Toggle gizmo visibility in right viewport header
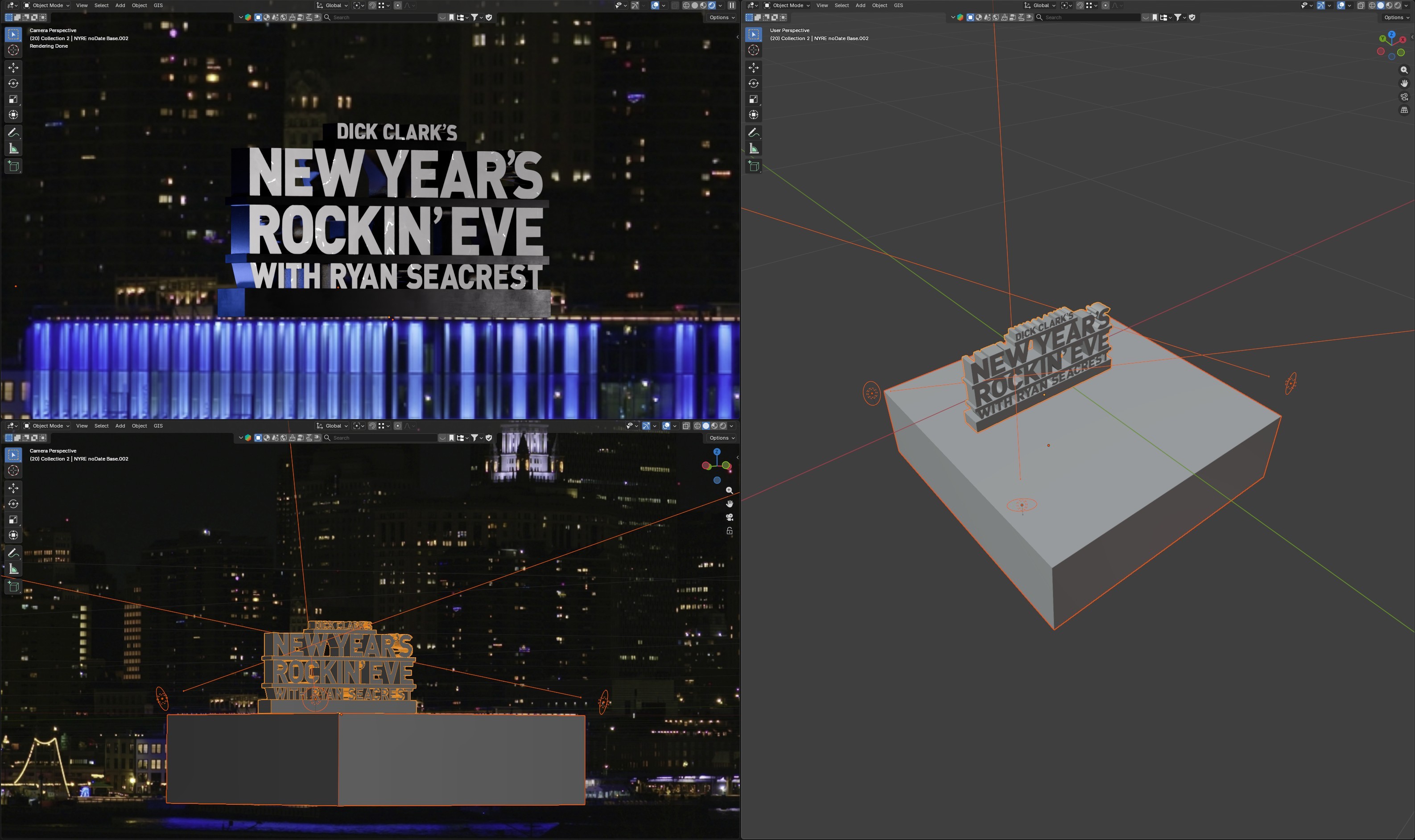The image size is (1415, 840). point(1321,5)
